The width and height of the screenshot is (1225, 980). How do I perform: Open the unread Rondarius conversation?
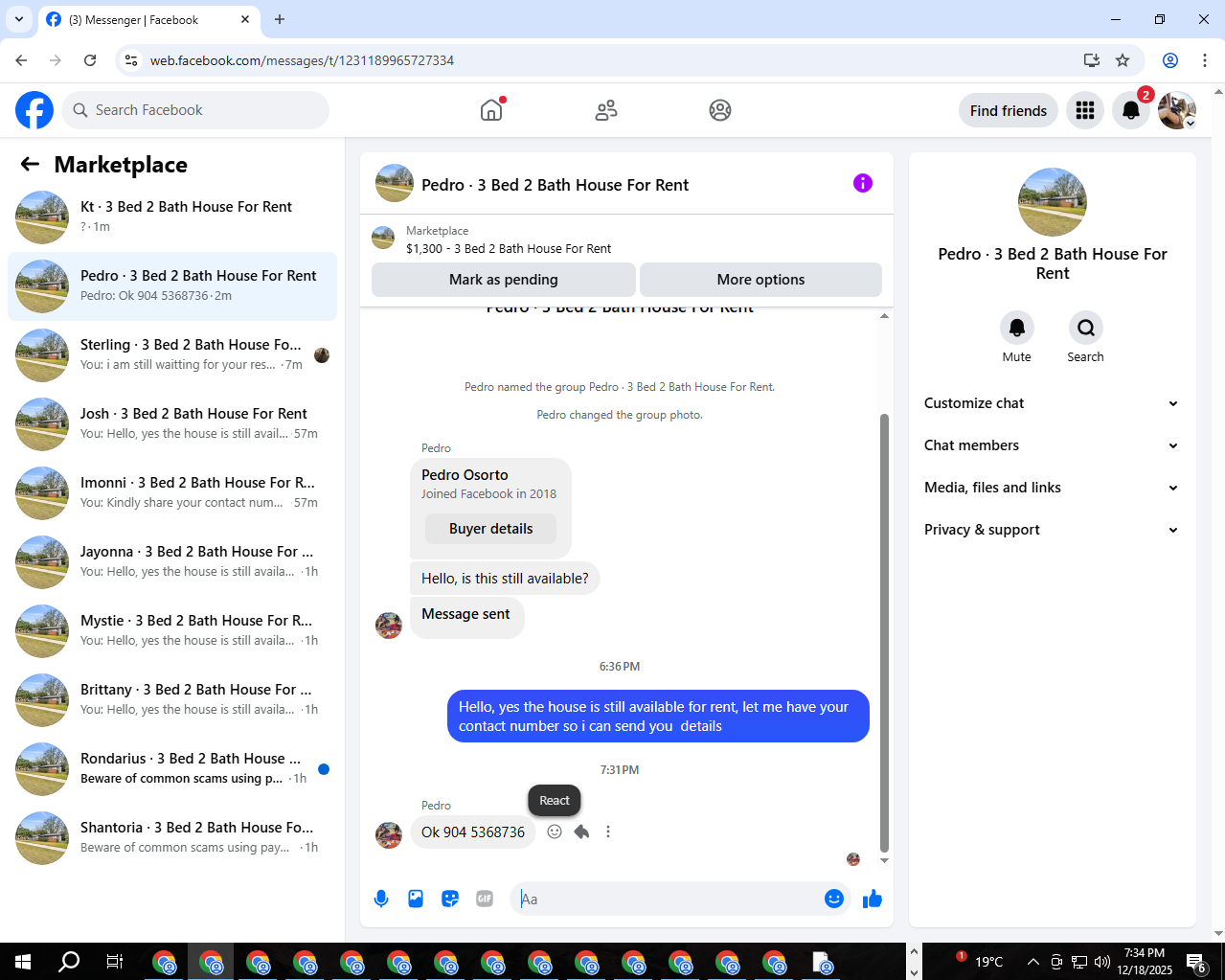tap(172, 769)
